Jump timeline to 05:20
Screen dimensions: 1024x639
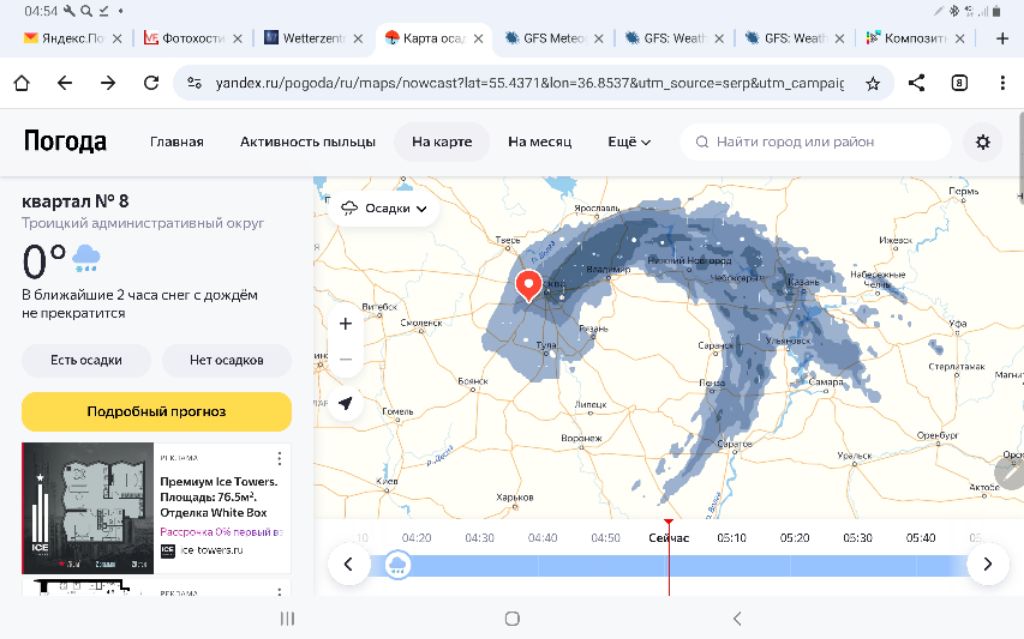click(x=794, y=538)
